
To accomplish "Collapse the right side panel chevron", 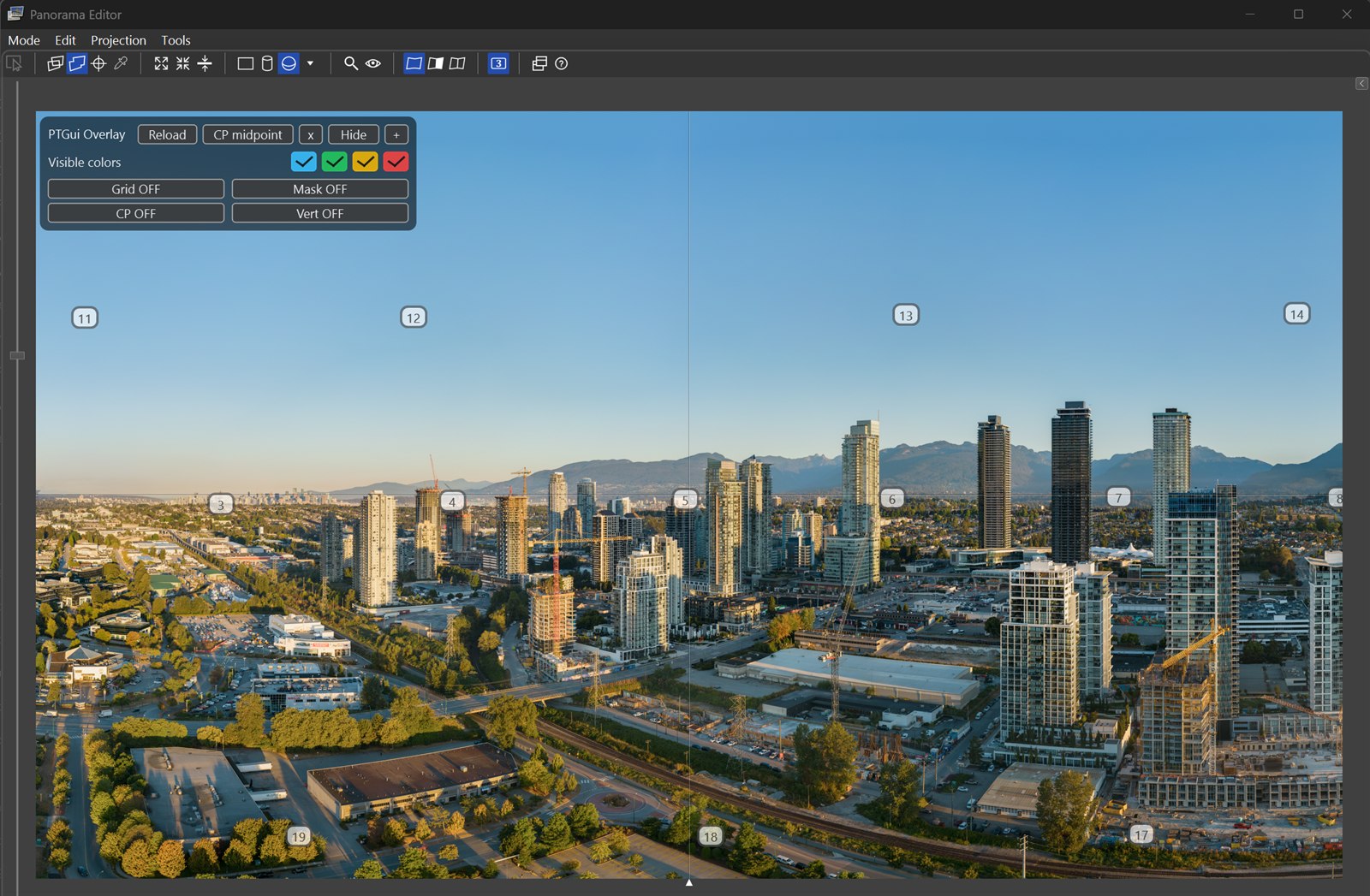I will (1361, 82).
